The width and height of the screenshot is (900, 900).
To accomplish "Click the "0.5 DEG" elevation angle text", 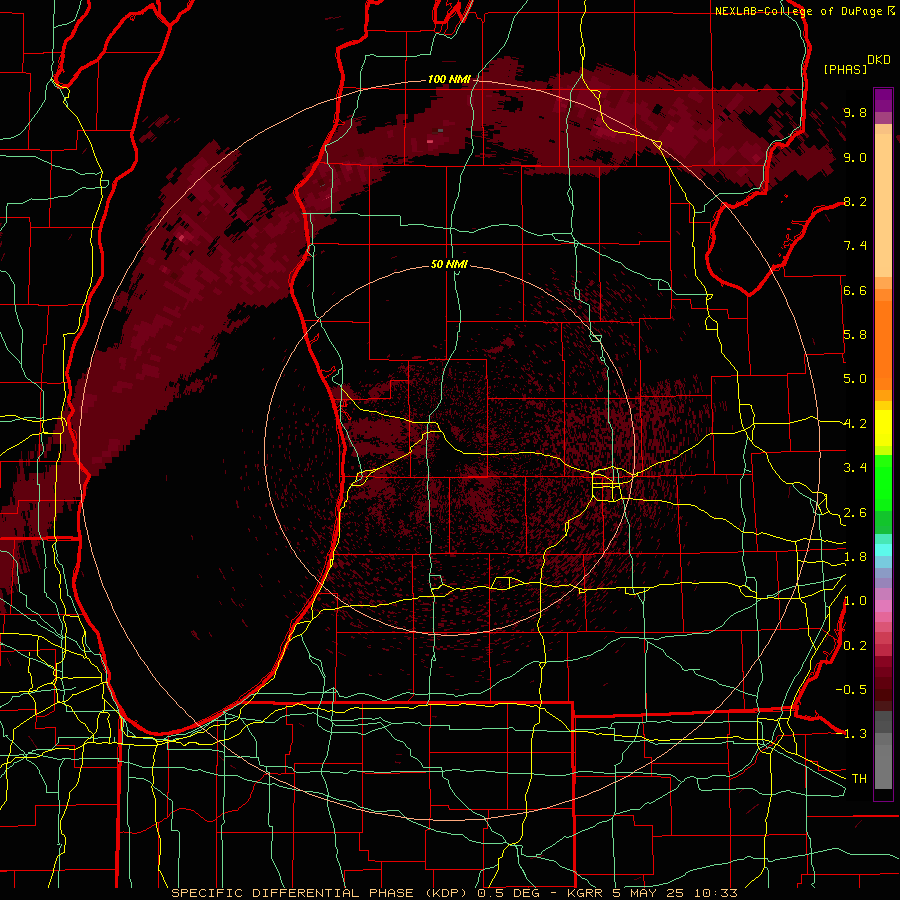I will click(508, 893).
